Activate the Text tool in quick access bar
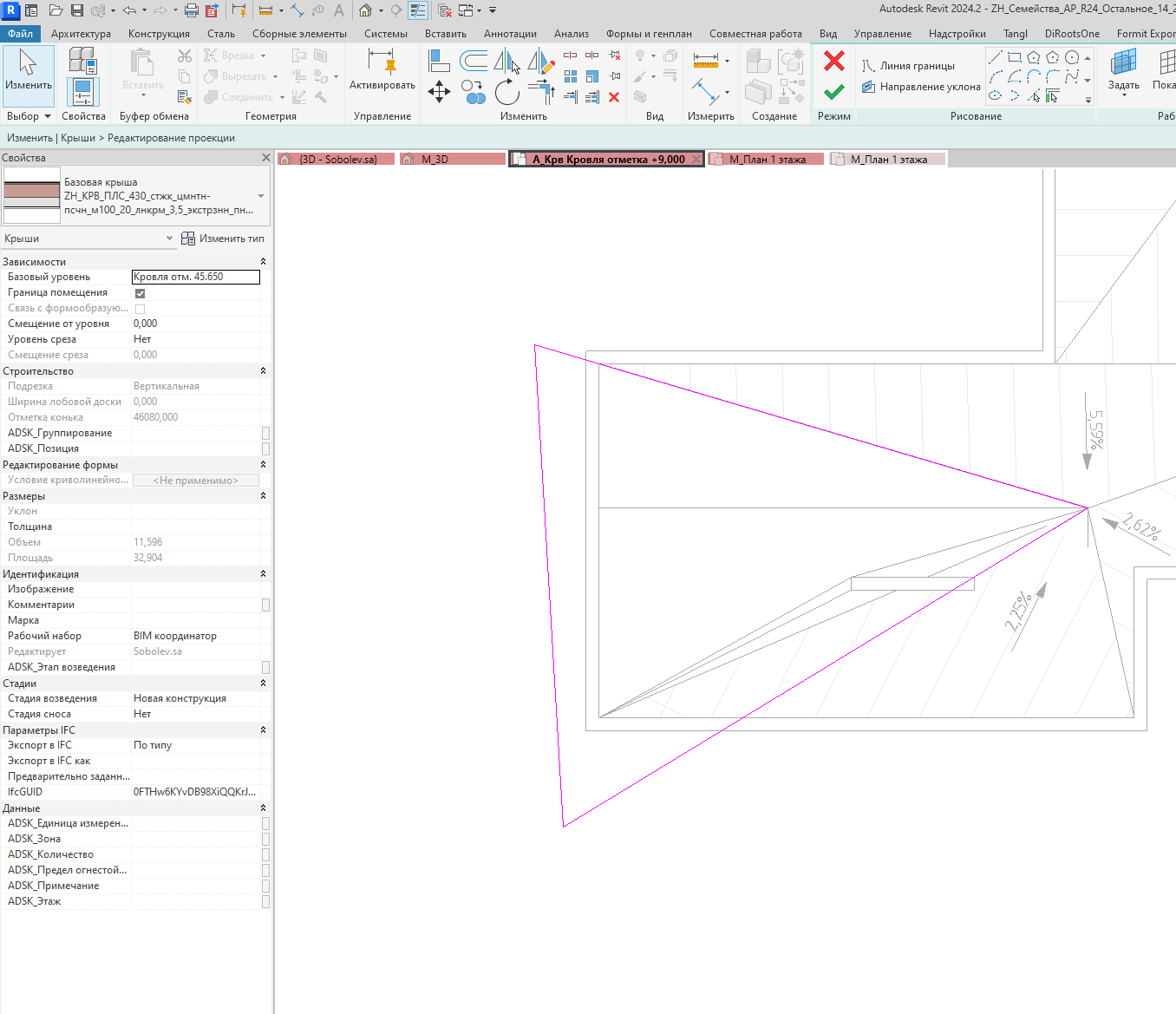This screenshot has height=1014, width=1176. tap(339, 10)
